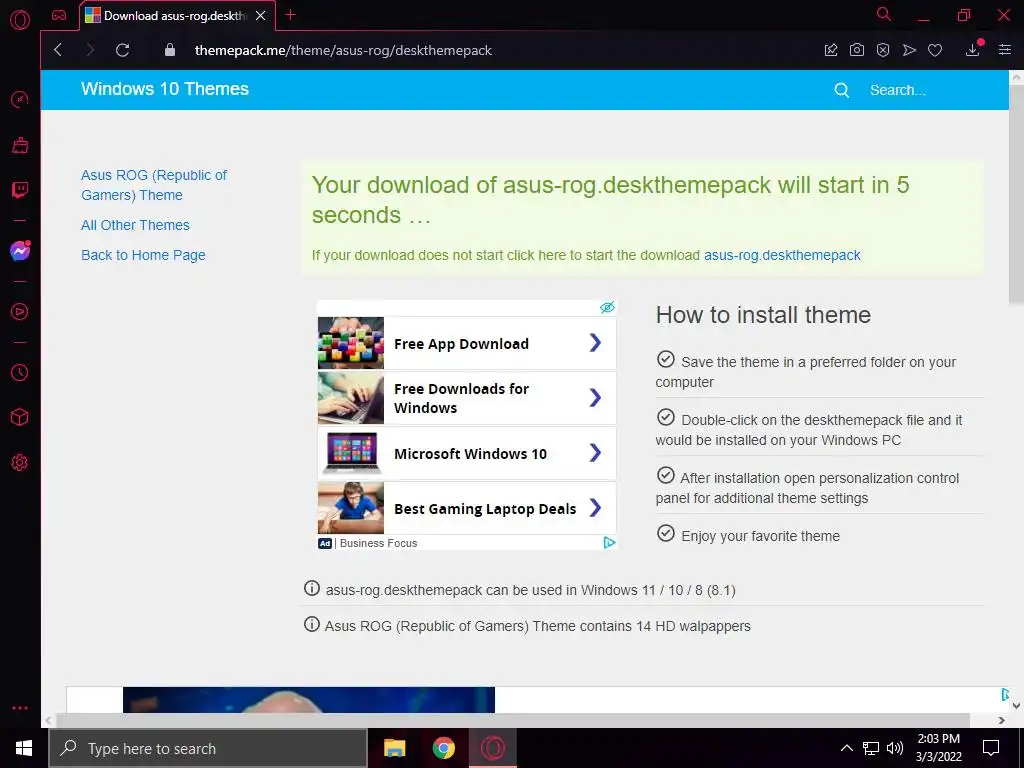Image resolution: width=1024 pixels, height=768 pixels.
Task: Go back to the previous page
Action: (58, 50)
